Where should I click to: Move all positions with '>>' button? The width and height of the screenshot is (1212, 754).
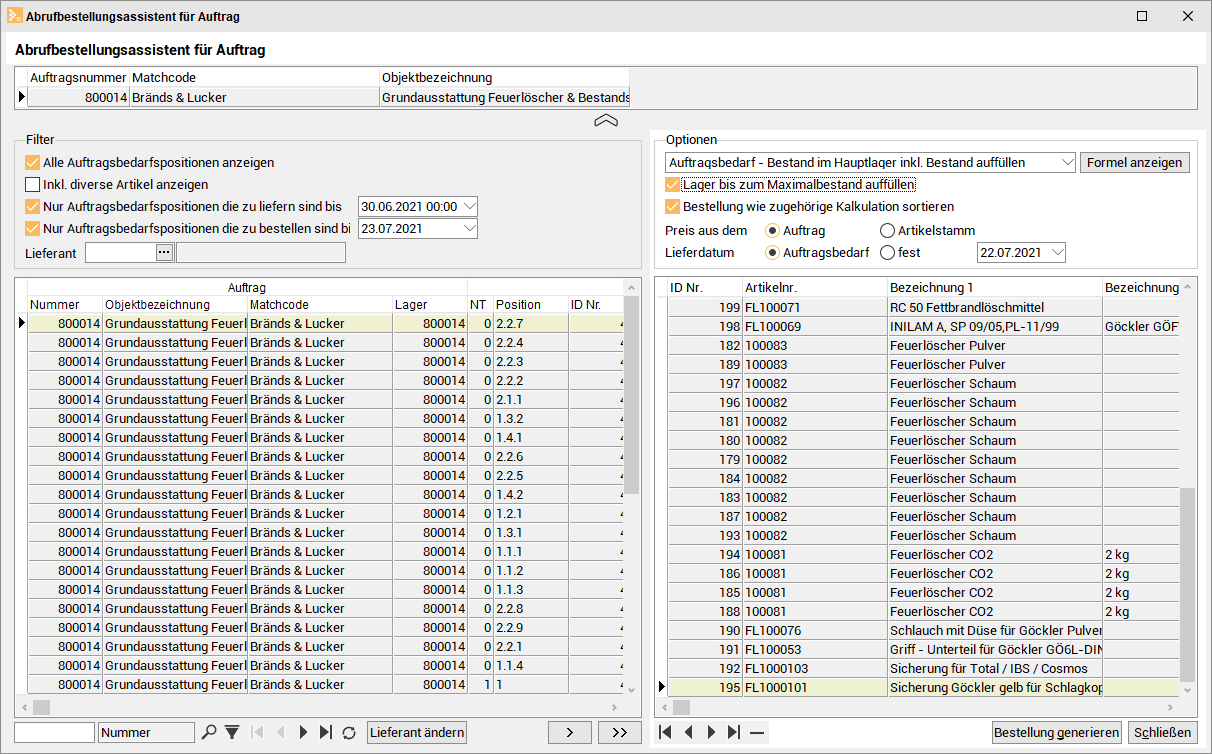(619, 732)
